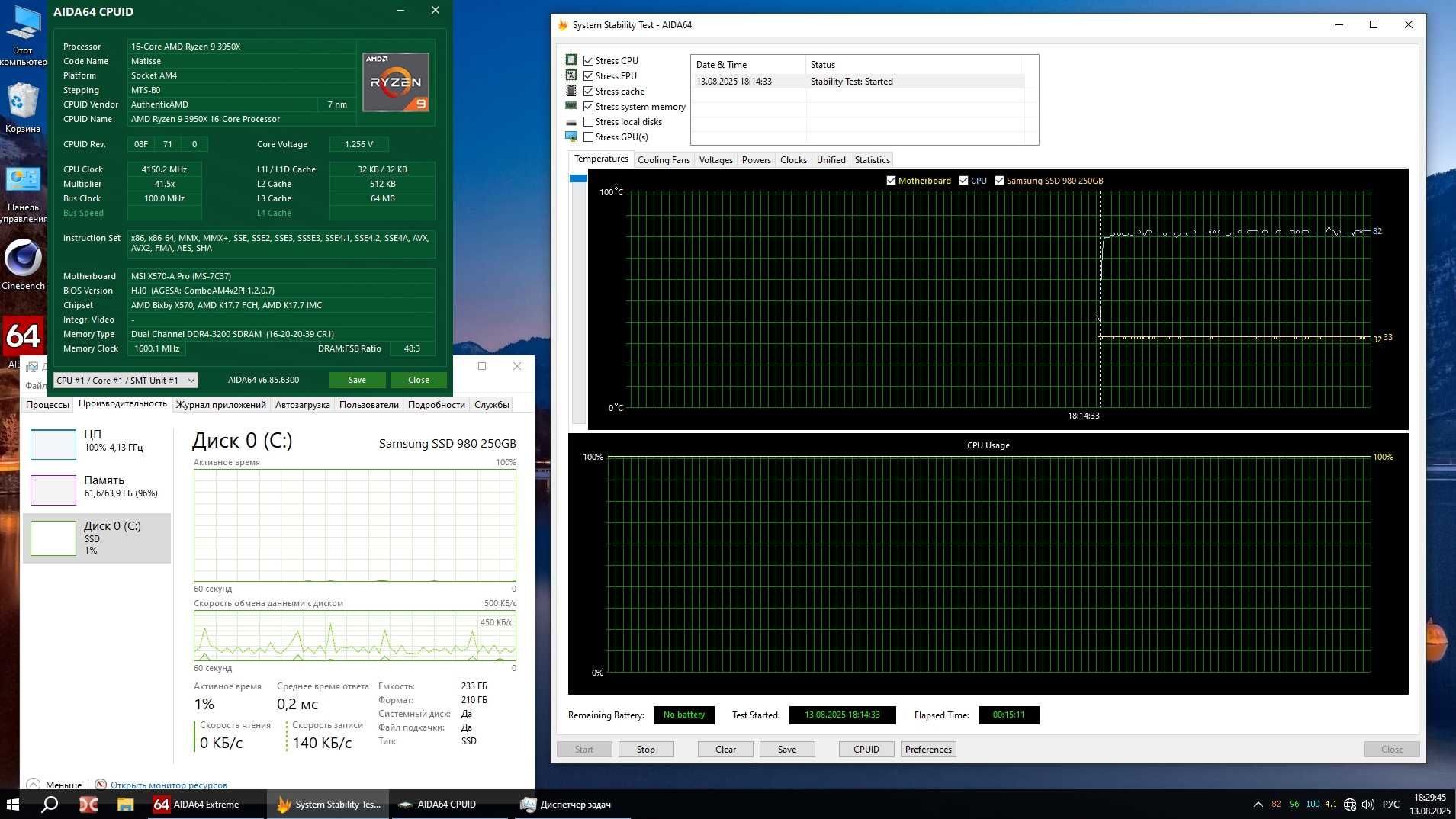Click the Stress CPU chip icon
Image resolution: width=1456 pixels, height=819 pixels.
click(571, 59)
